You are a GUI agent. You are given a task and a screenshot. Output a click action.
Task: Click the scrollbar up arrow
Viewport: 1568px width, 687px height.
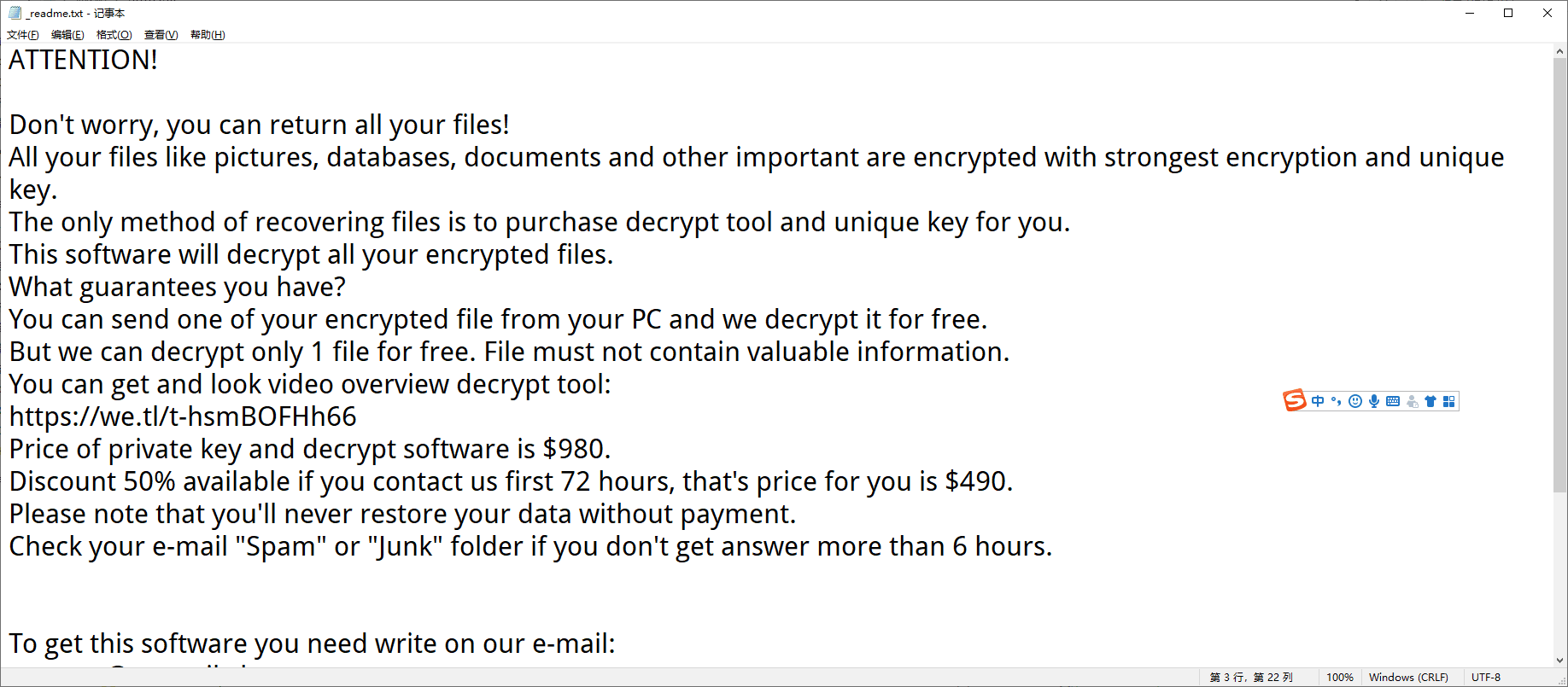(1560, 51)
